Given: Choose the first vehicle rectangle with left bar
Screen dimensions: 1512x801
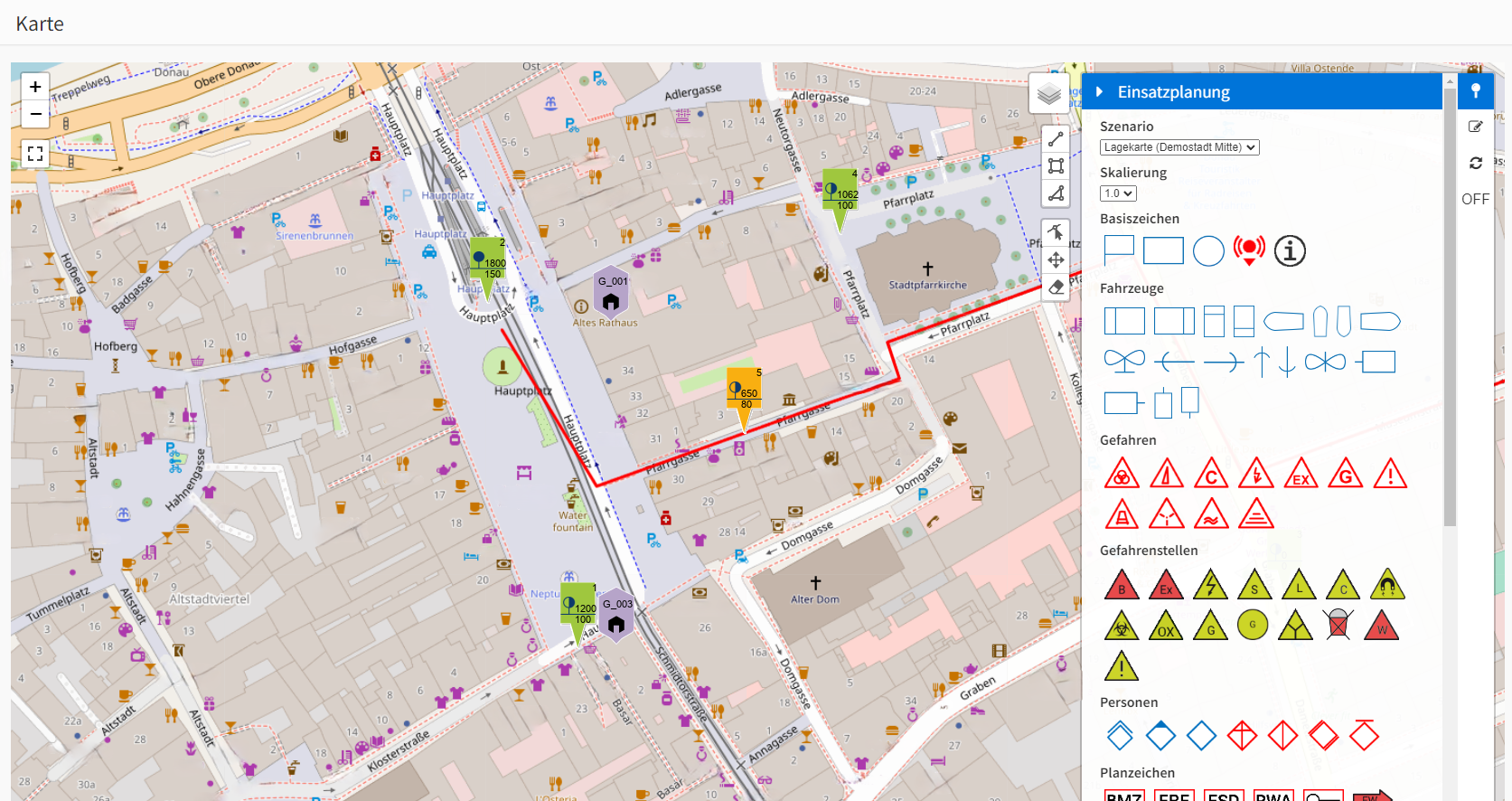Looking at the screenshot, I should click(x=1124, y=321).
